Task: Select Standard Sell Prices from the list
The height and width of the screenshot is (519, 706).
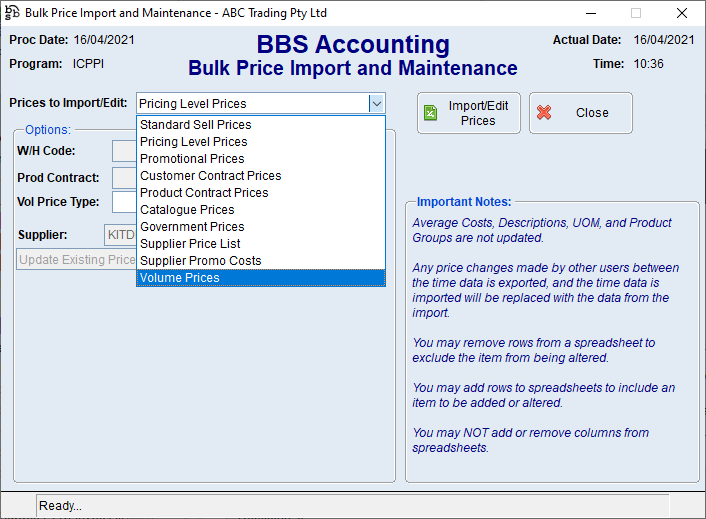Action: [195, 125]
